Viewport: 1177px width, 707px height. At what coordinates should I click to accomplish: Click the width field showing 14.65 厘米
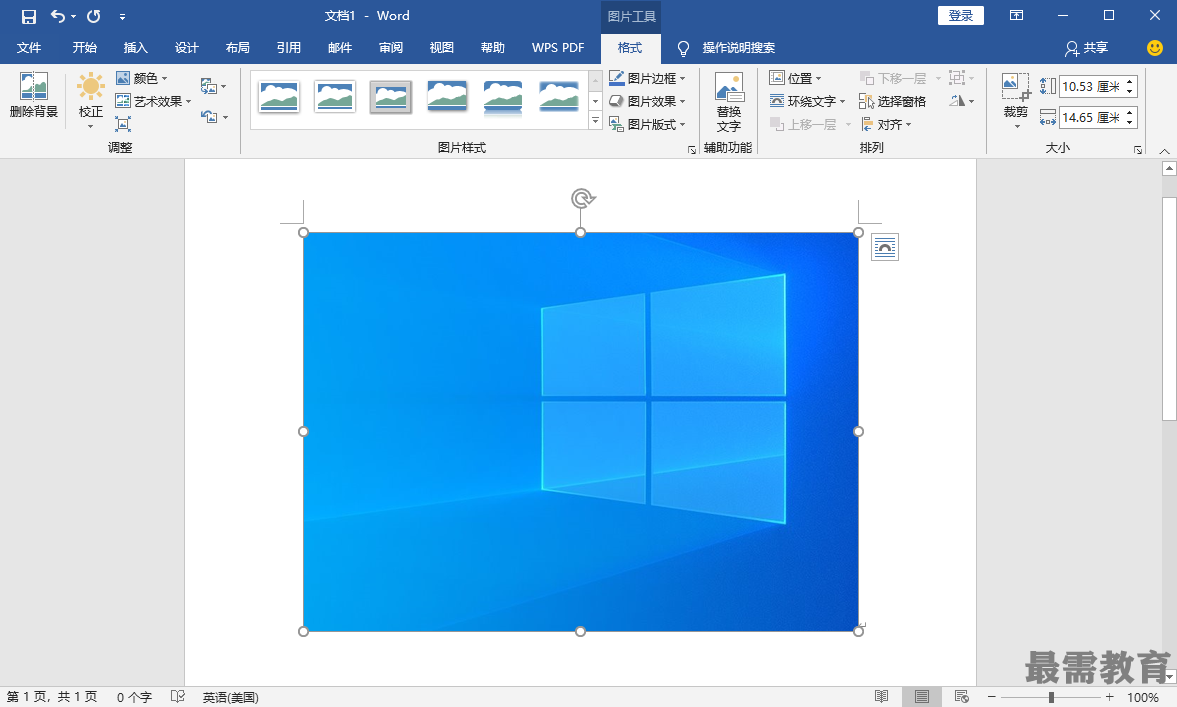point(1091,117)
